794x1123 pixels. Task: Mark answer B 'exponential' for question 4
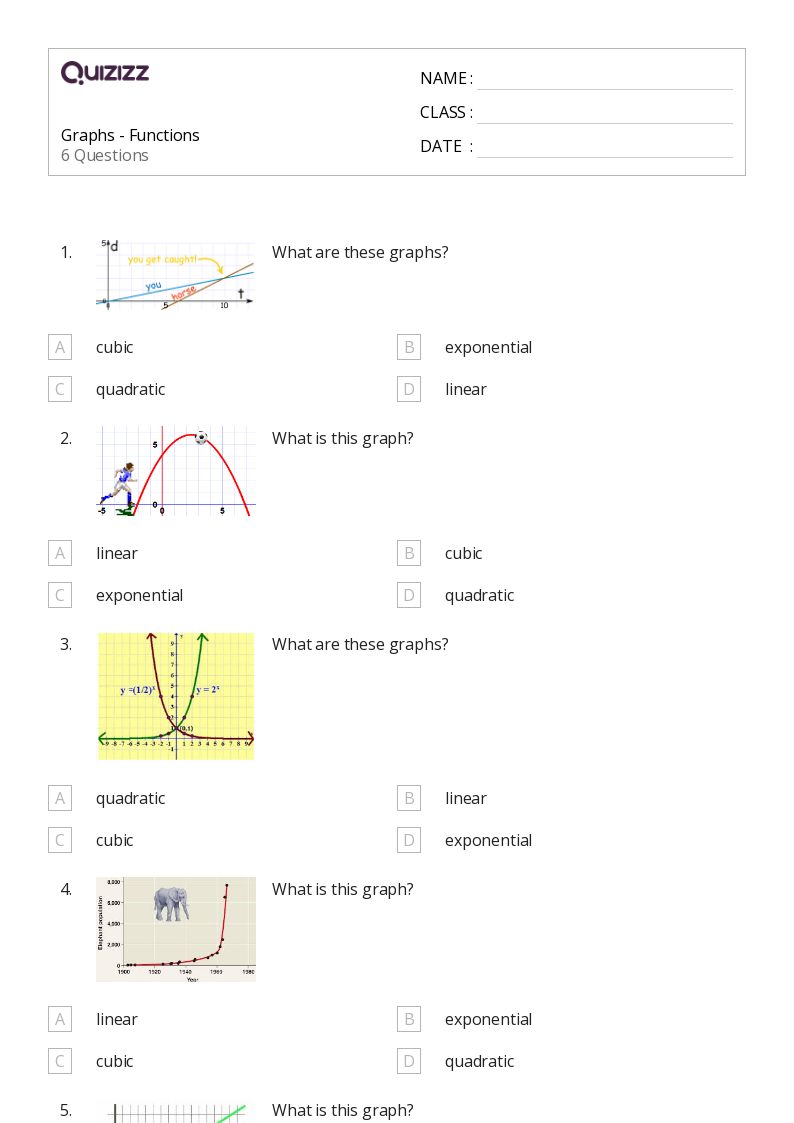click(408, 1019)
